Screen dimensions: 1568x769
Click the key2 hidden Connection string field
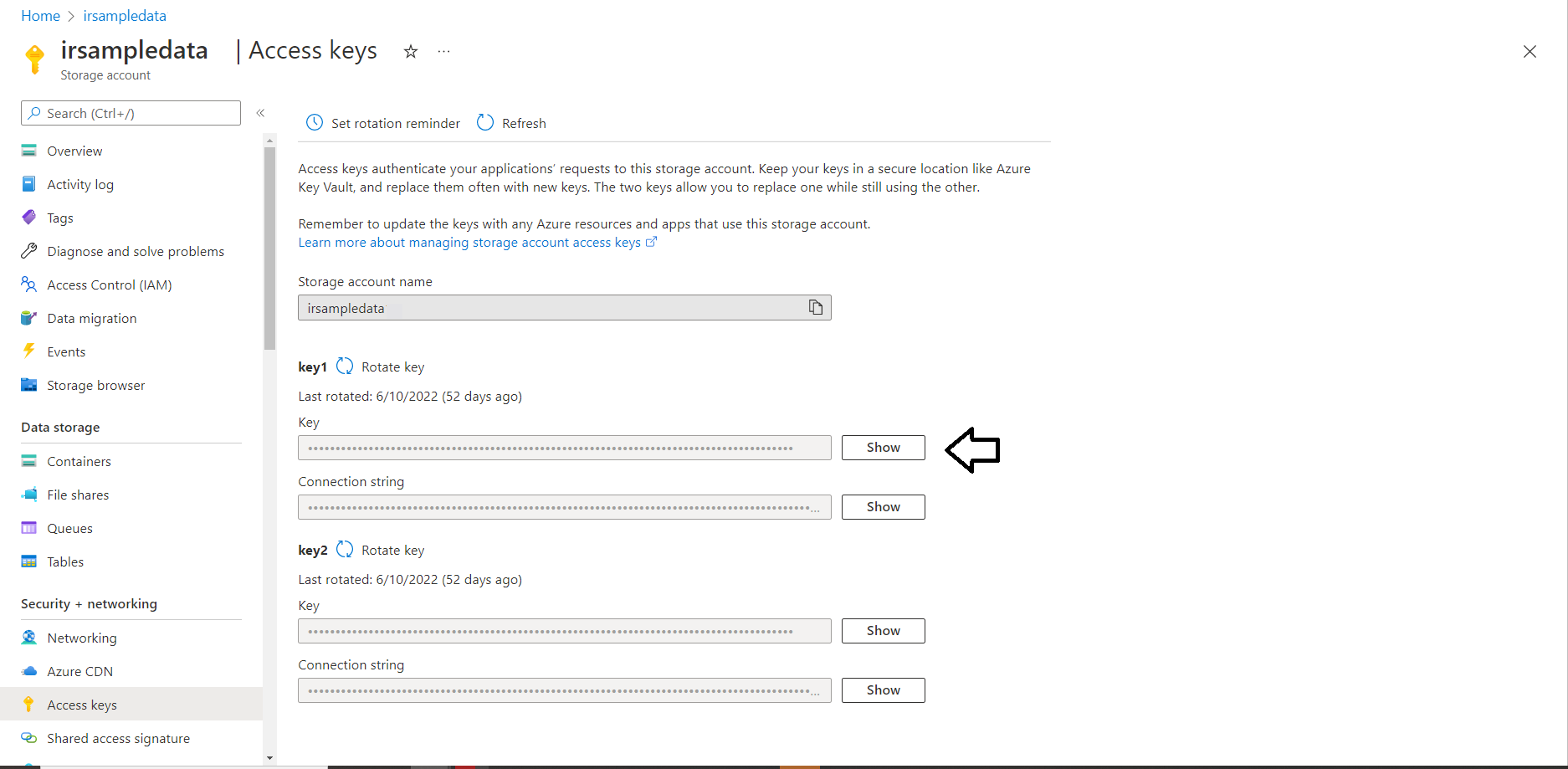click(565, 690)
